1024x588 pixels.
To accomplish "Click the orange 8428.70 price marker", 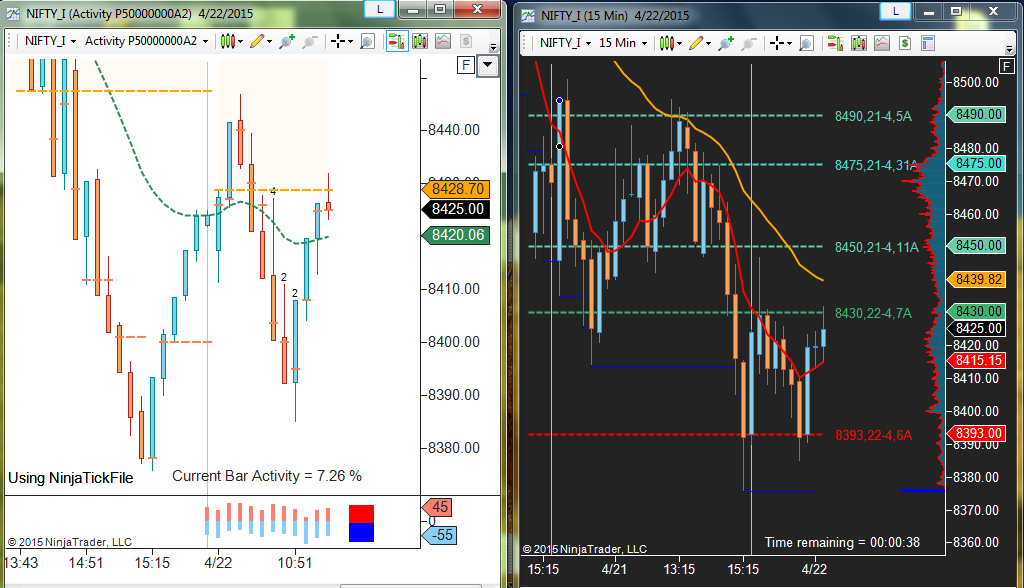I will 457,189.
